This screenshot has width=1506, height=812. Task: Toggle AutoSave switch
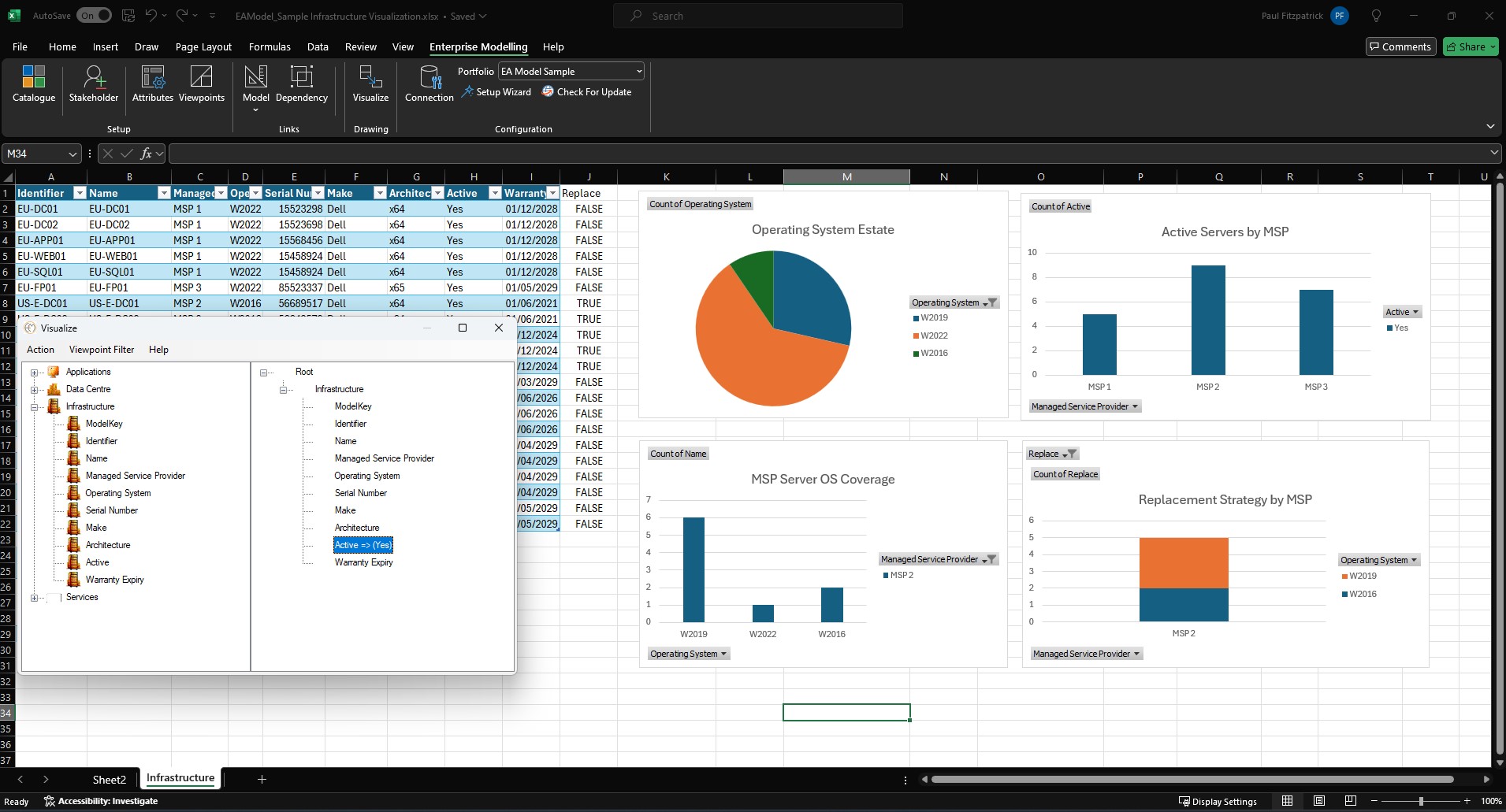coord(95,16)
